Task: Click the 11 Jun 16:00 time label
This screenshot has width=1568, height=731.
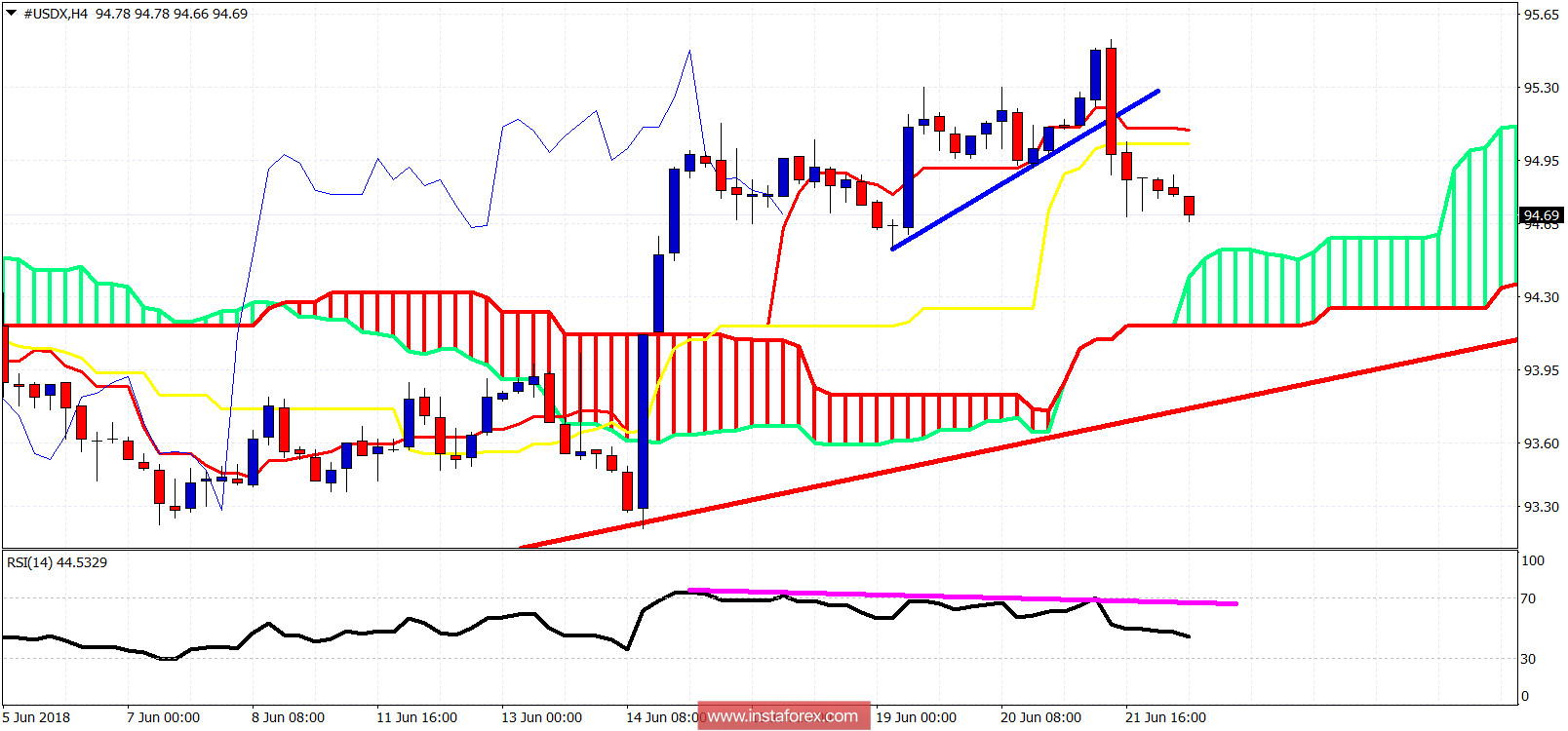Action: [416, 717]
